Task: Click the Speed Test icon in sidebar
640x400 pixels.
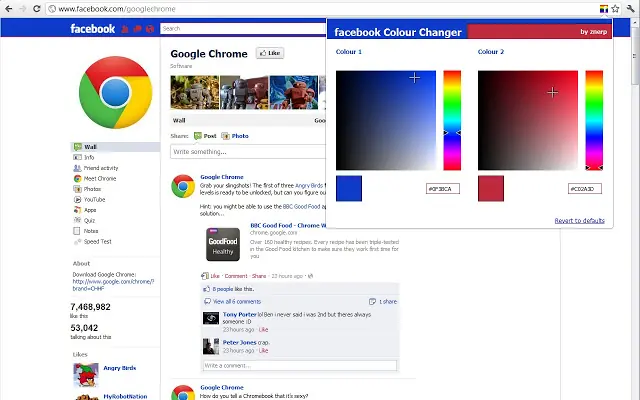Action: click(x=77, y=242)
